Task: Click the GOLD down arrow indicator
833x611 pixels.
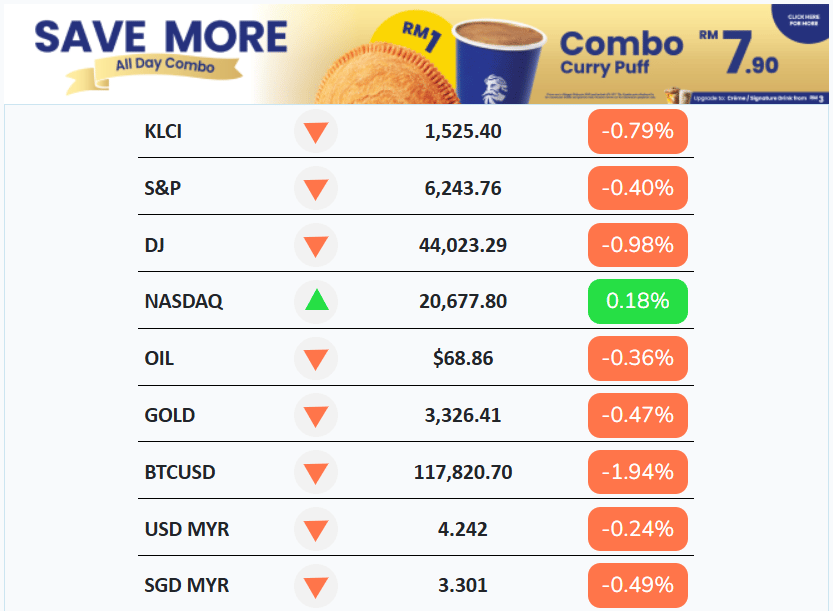Action: click(316, 415)
